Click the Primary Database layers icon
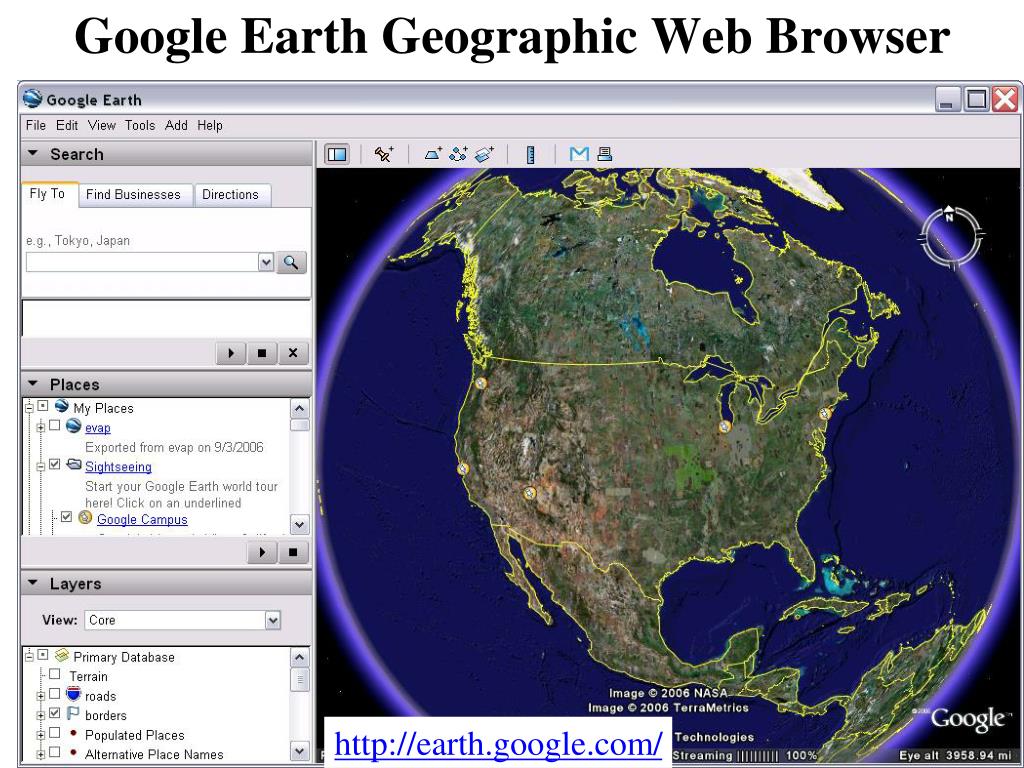 62,655
